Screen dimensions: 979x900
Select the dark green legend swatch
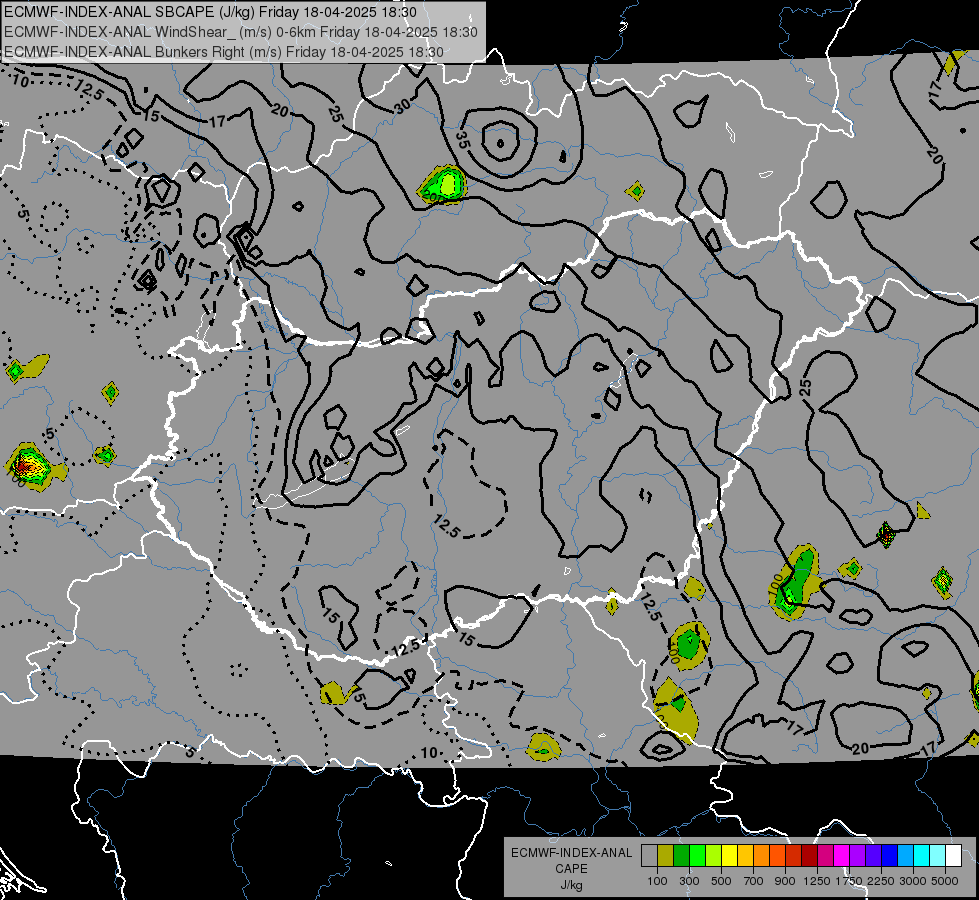coord(681,855)
